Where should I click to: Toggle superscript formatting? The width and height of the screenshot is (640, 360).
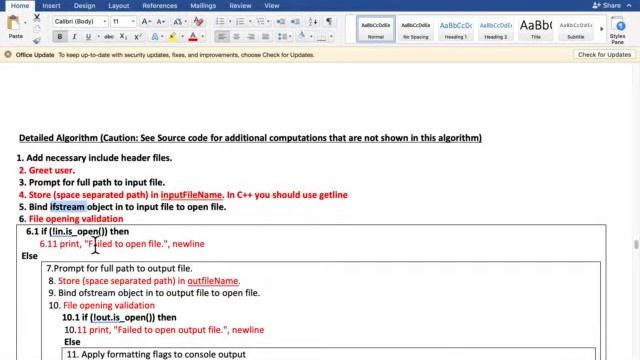click(138, 37)
